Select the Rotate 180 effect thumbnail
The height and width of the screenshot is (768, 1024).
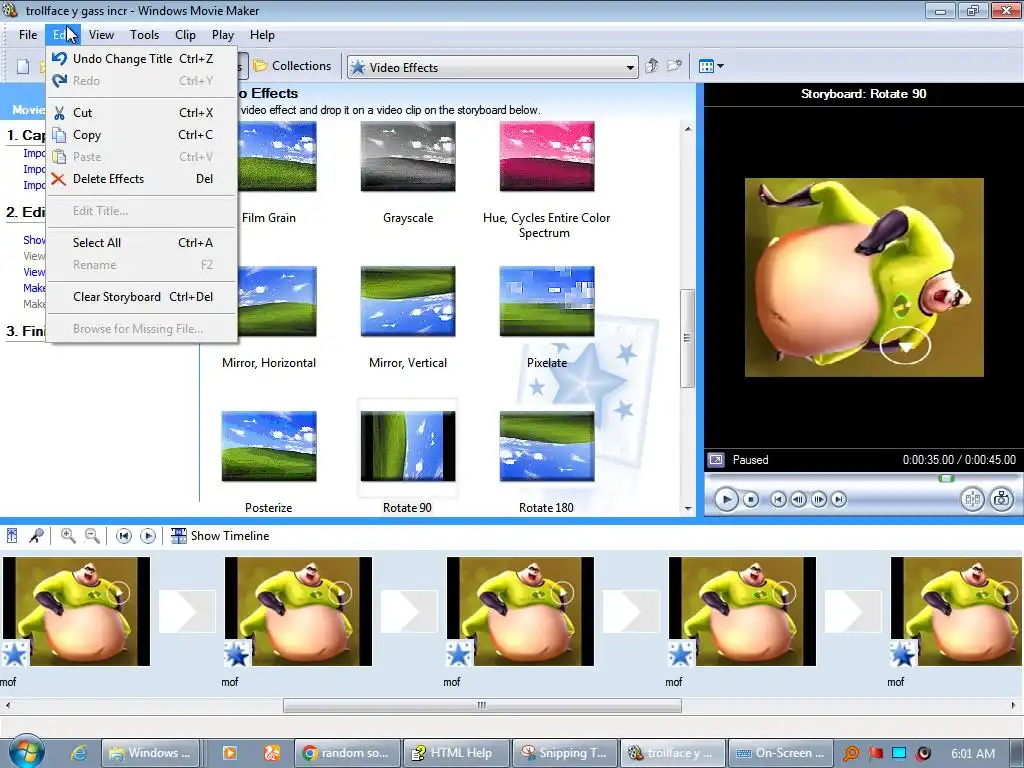click(x=547, y=447)
